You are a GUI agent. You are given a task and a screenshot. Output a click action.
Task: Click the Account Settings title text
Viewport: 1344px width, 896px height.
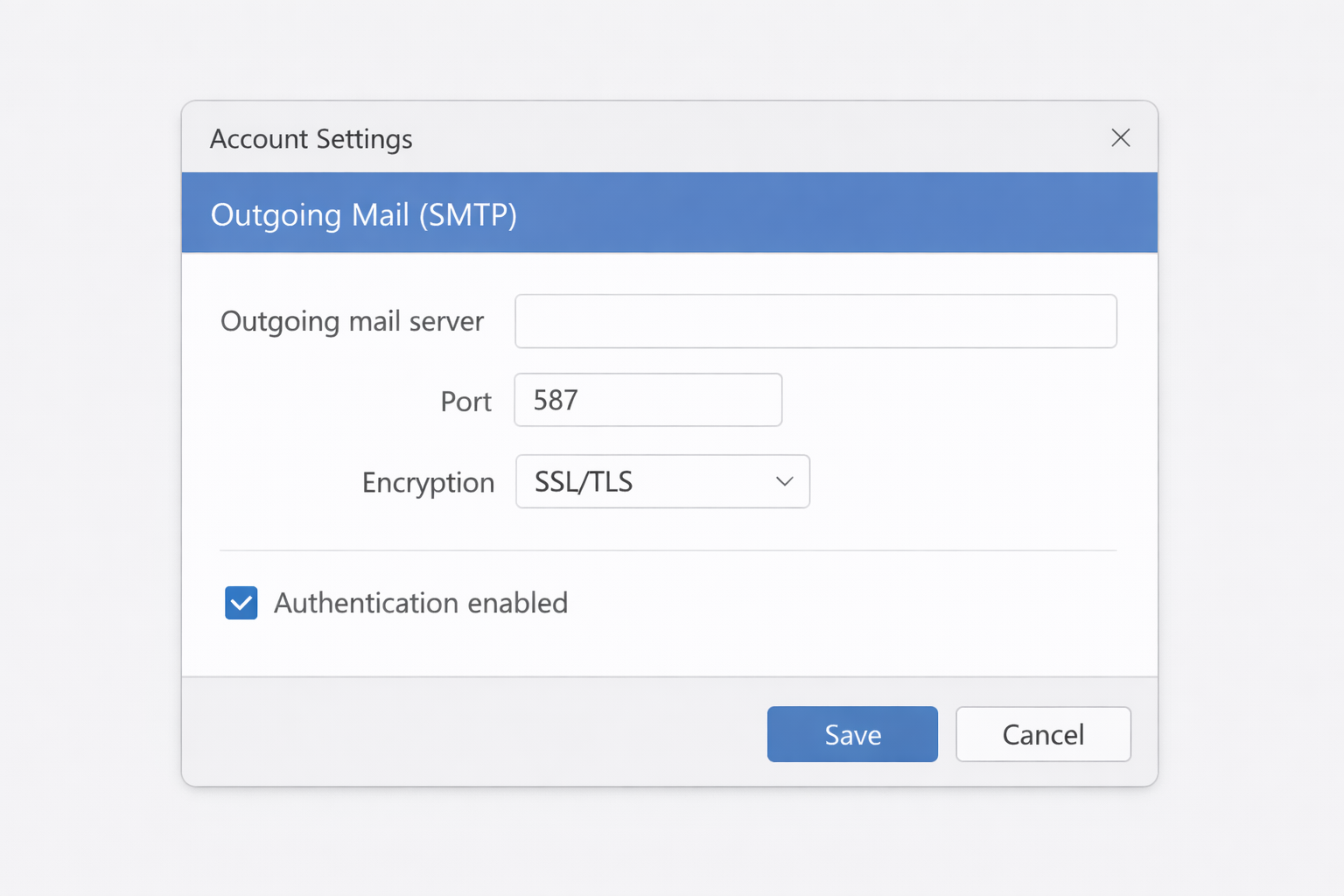311,139
